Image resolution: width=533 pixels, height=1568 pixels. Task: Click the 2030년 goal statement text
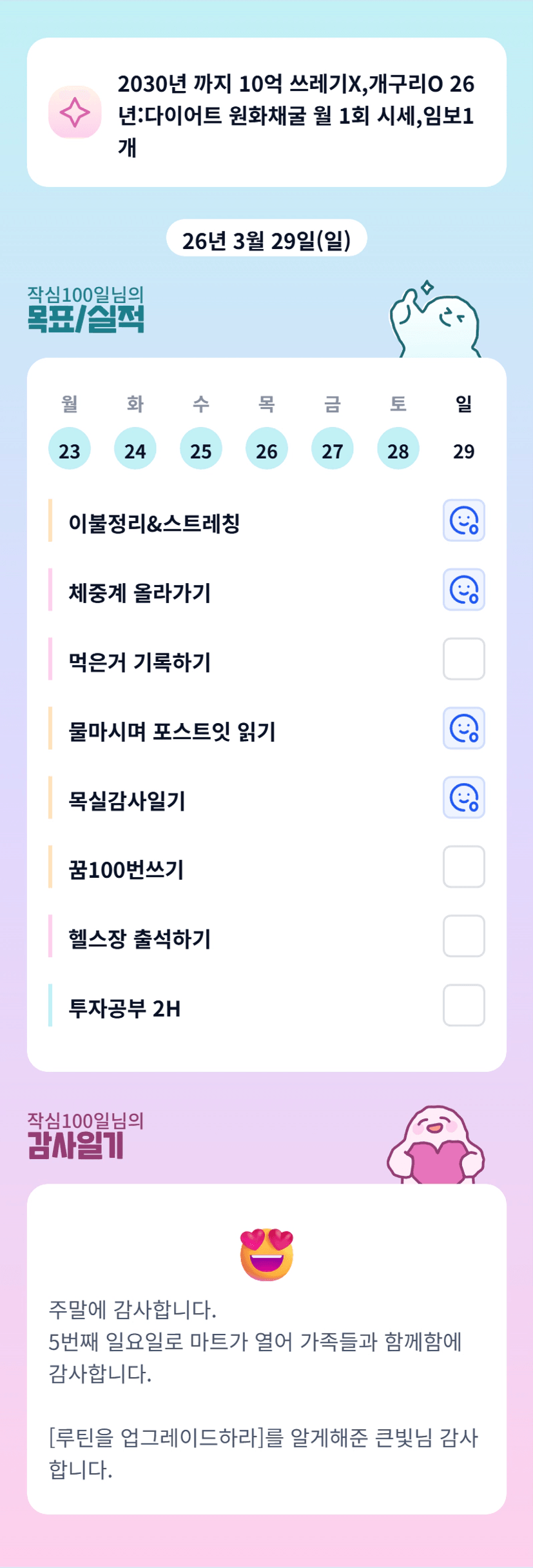coord(296,115)
